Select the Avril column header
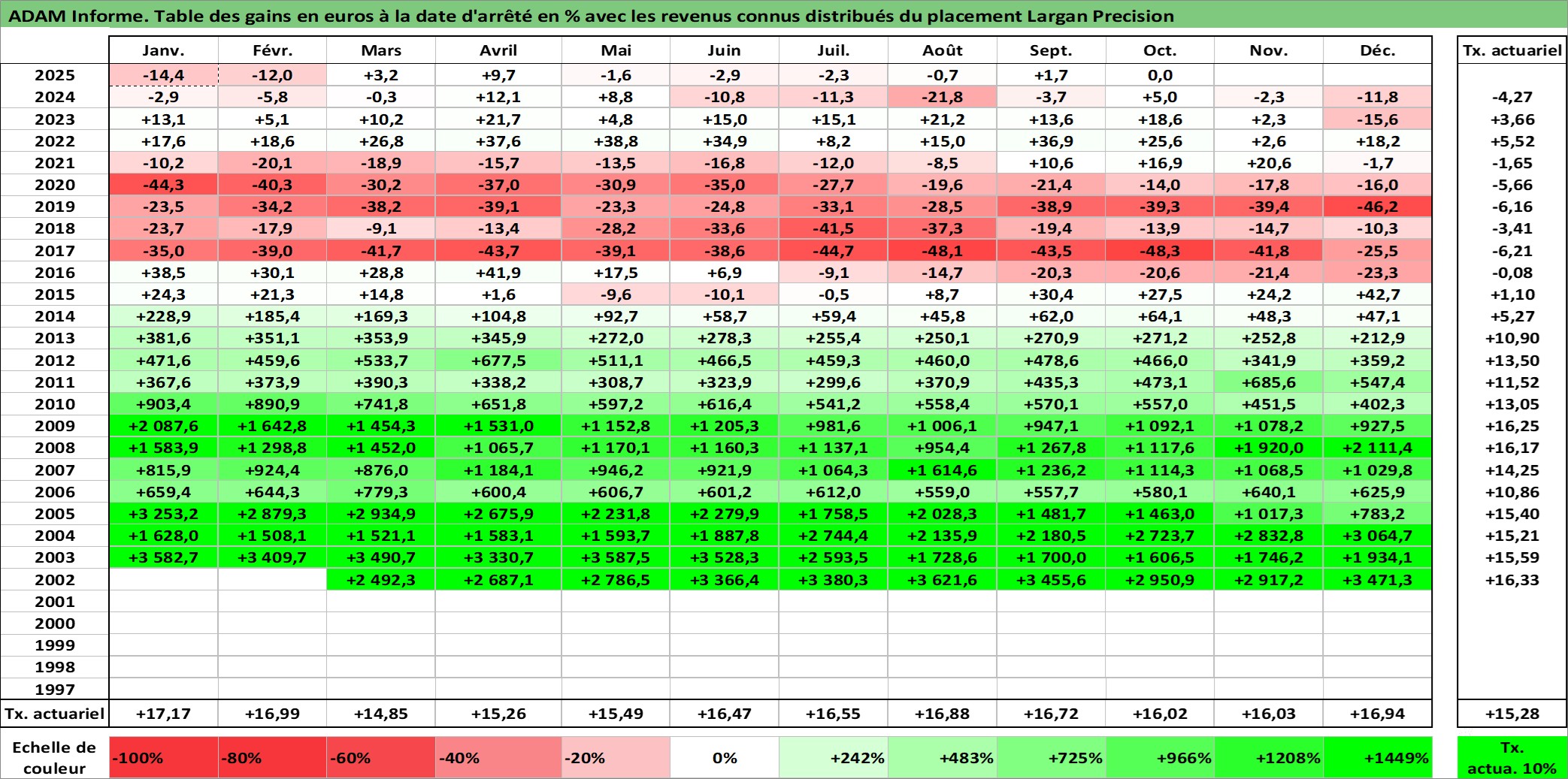Image resolution: width=1568 pixels, height=779 pixels. click(498, 50)
